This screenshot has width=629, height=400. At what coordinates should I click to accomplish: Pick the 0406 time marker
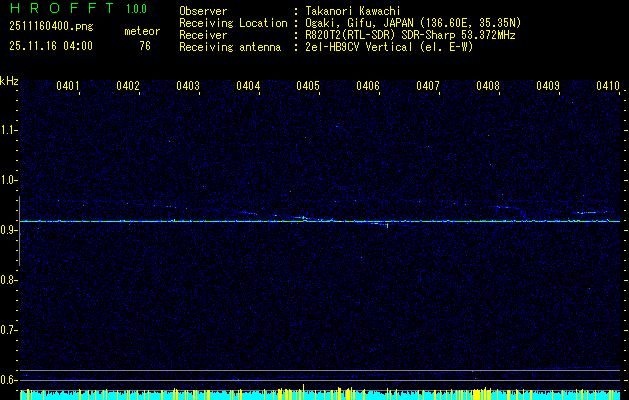click(368, 86)
